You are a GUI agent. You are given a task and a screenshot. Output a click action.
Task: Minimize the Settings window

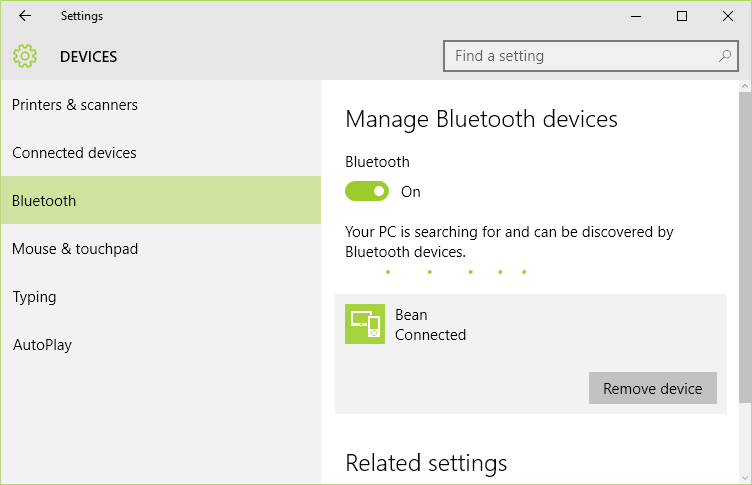(x=636, y=16)
